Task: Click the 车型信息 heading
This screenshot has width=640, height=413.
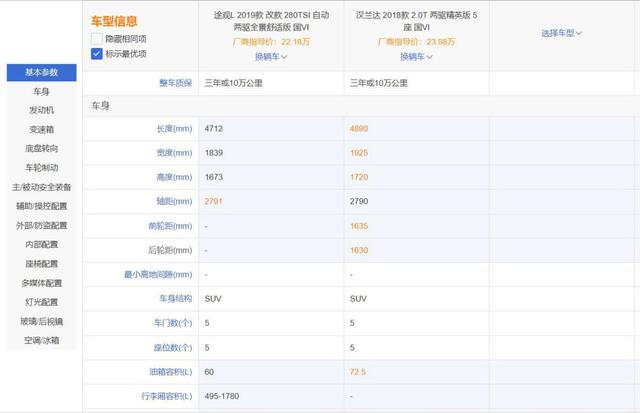Action: pos(114,21)
